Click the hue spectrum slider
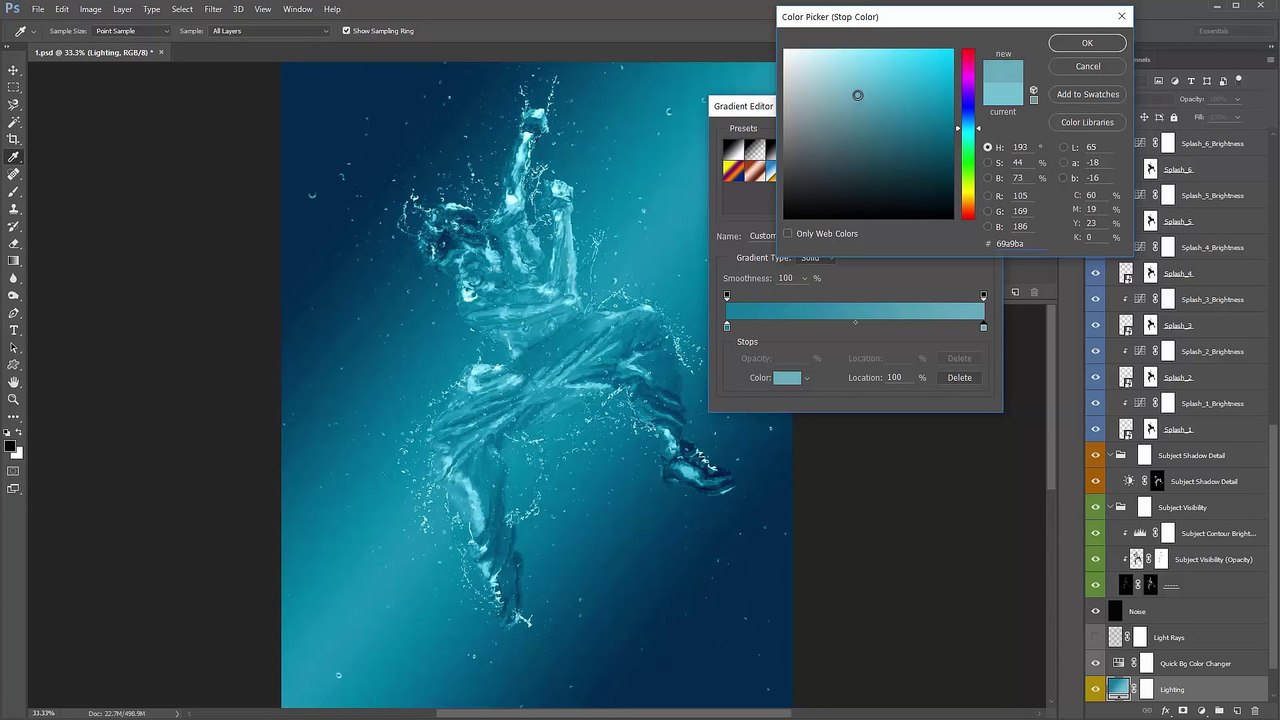1280x720 pixels. click(x=968, y=133)
